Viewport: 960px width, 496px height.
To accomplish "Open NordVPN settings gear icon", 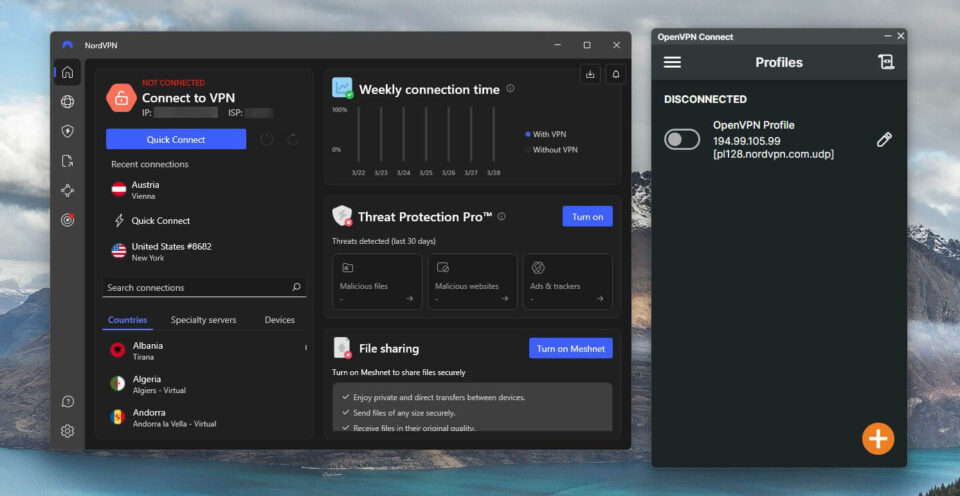I will 67,431.
